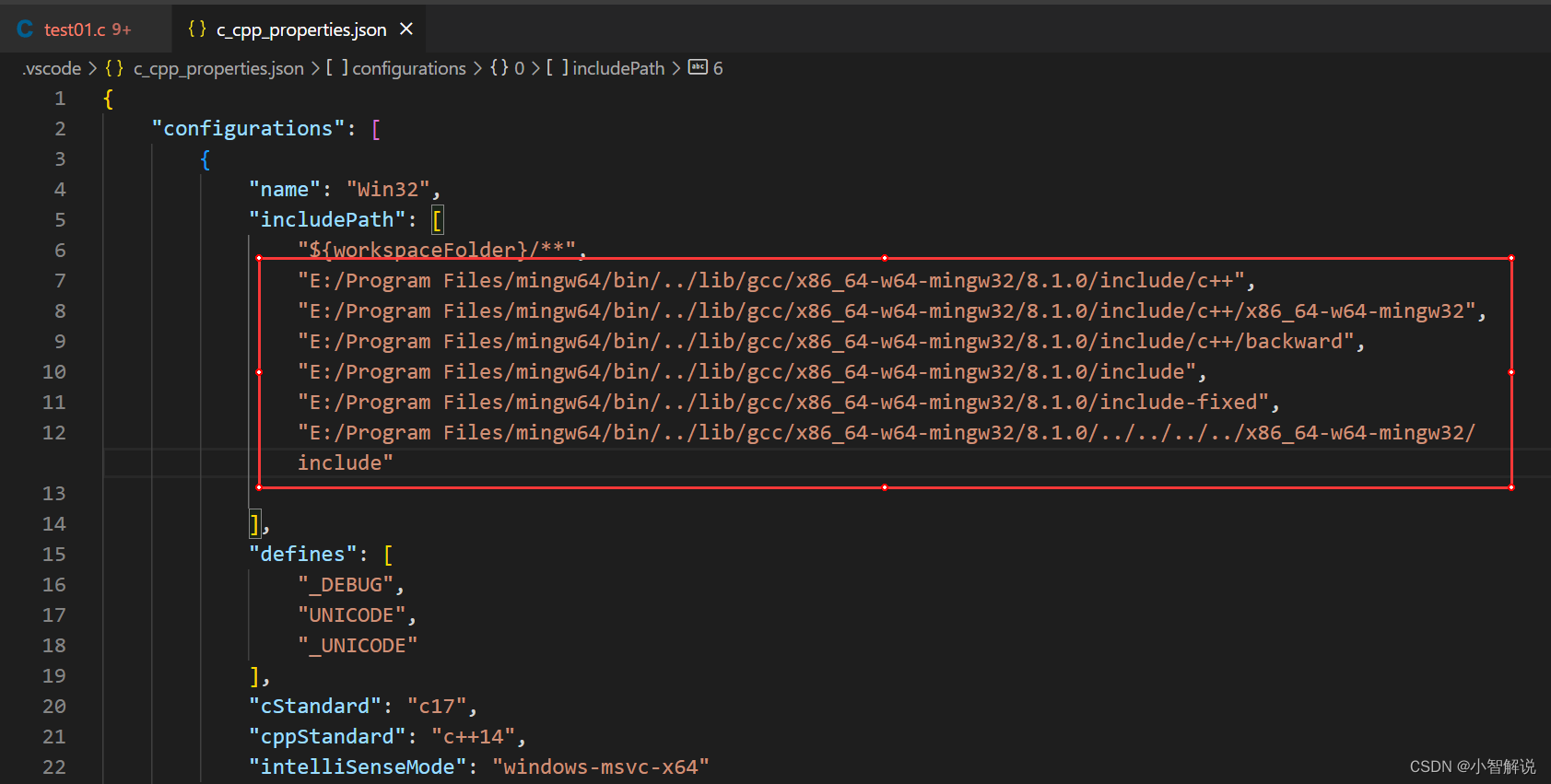1551x784 pixels.
Task: Click the JSON braces icon on c_cpp_properties.json tab
Action: [196, 29]
